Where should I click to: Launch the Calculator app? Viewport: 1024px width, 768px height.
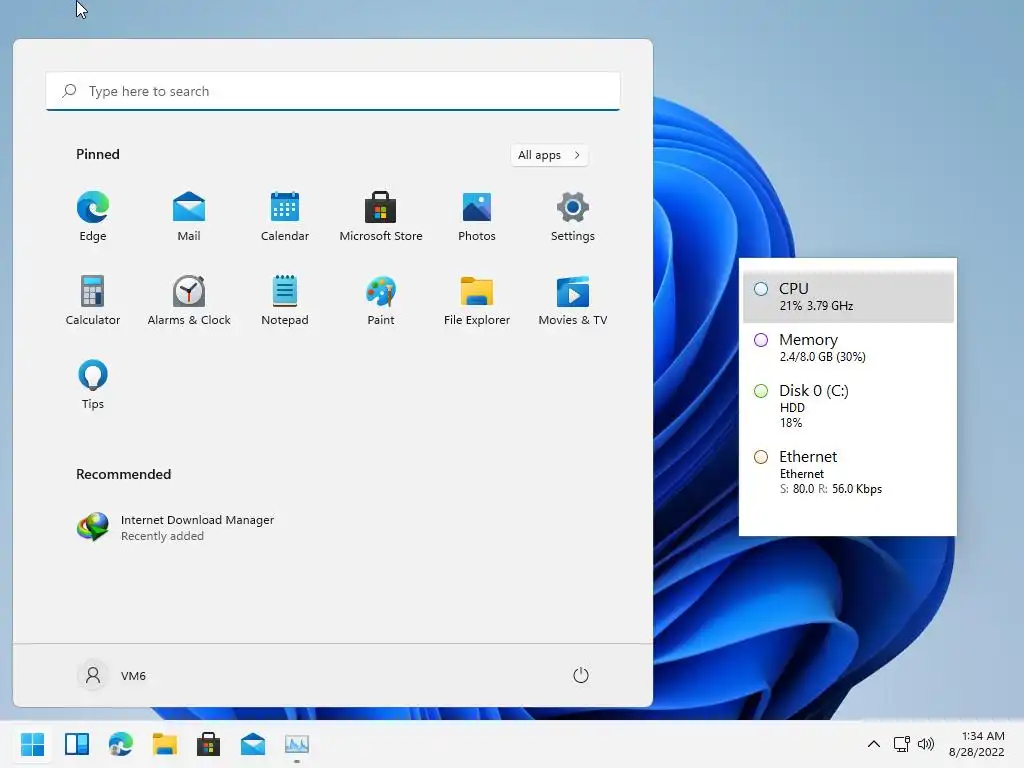click(x=93, y=300)
